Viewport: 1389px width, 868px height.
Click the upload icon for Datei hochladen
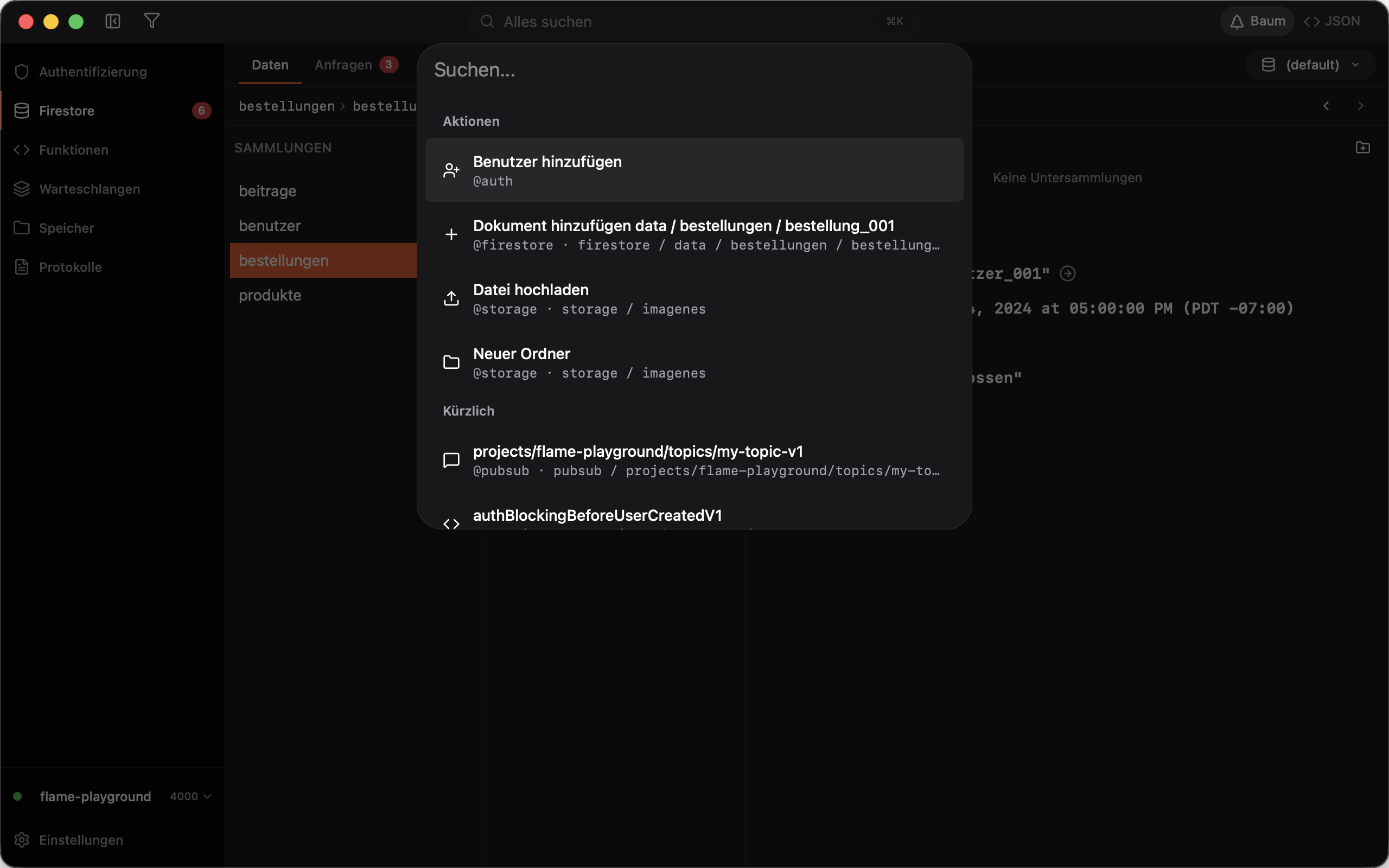point(451,298)
